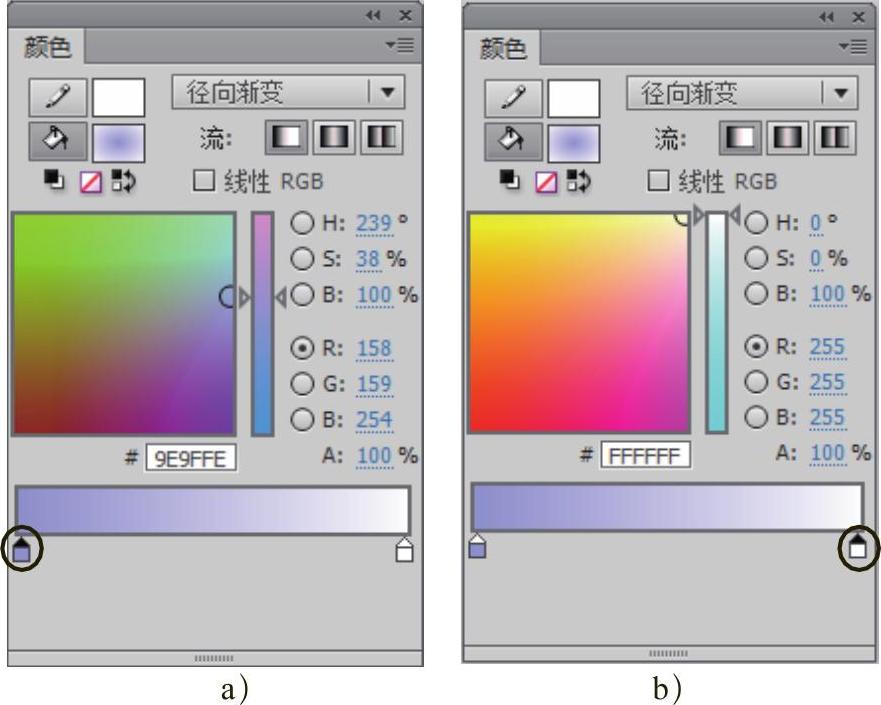This screenshot has width=881, height=705.
Task: Open the 径向渐变 dropdown in right panel
Action: tap(840, 94)
